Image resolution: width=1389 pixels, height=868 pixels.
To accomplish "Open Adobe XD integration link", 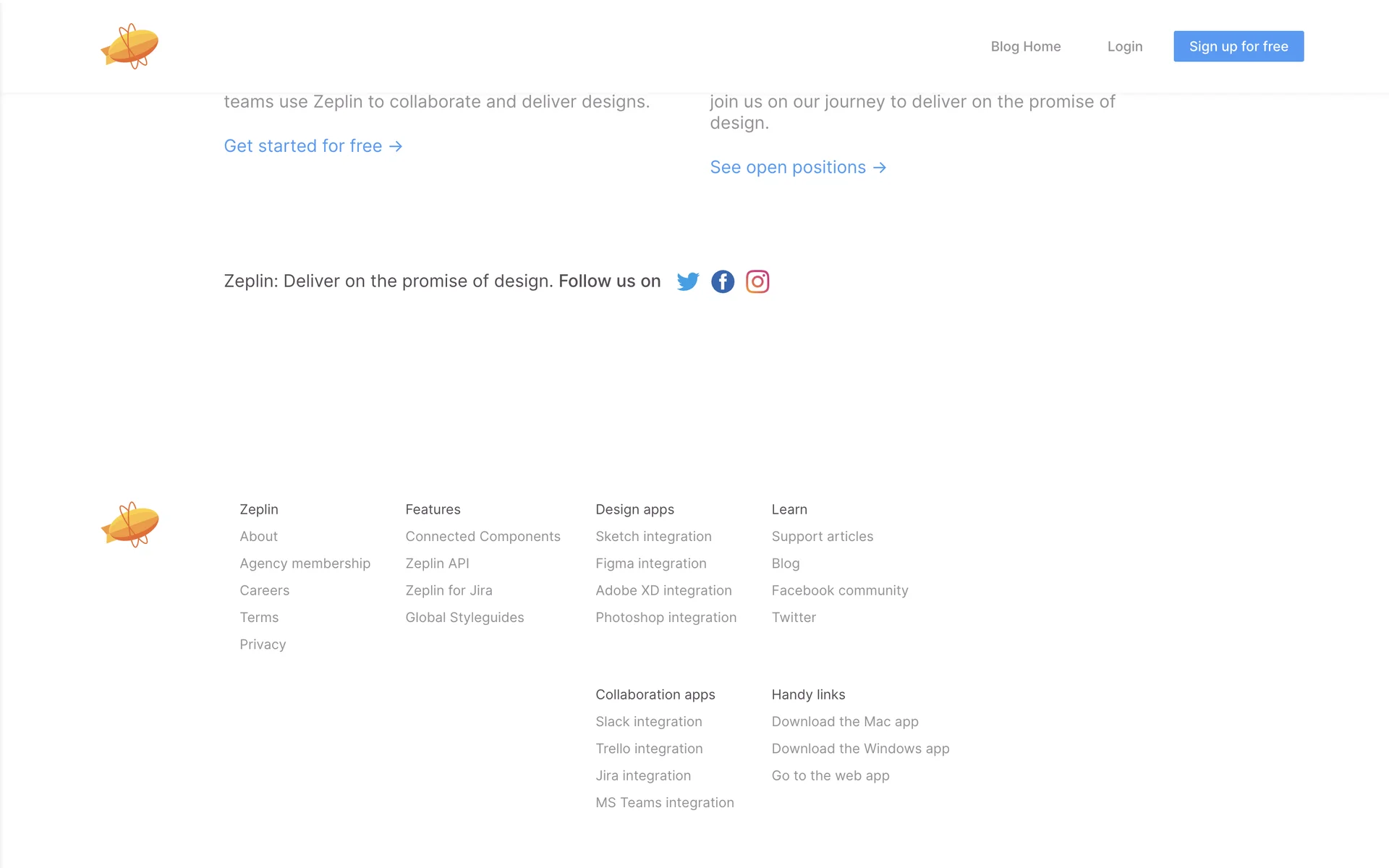I will point(663,590).
